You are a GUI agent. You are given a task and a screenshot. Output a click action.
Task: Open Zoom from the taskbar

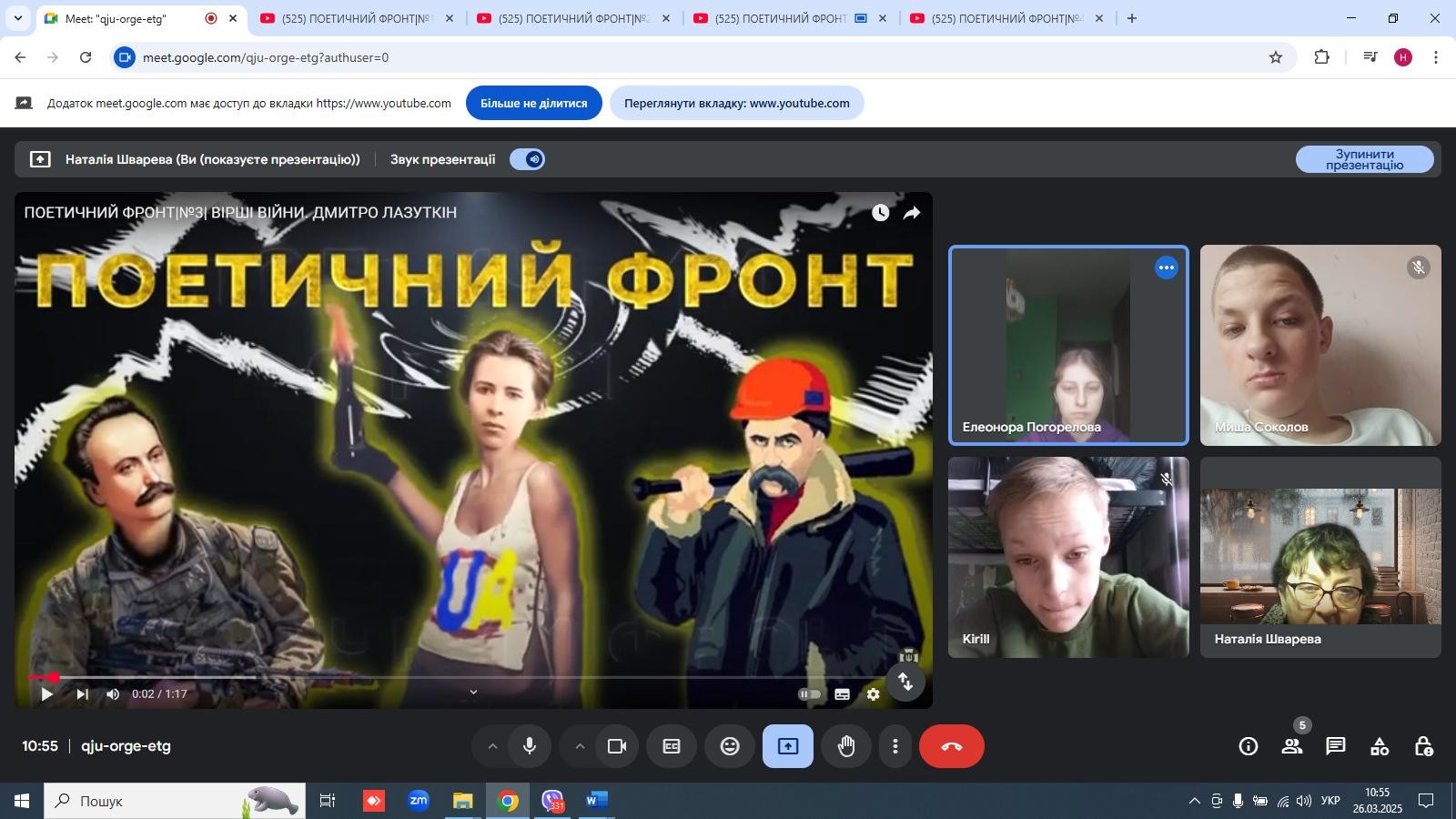click(419, 801)
